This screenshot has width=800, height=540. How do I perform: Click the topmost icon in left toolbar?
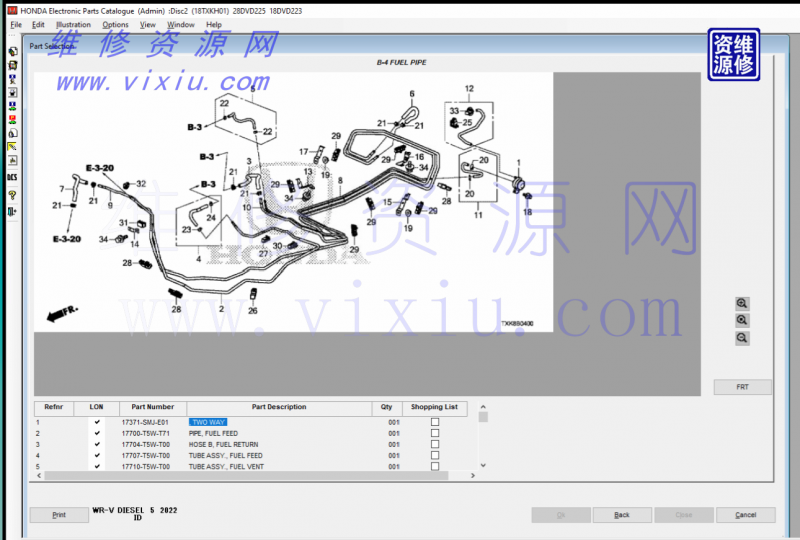12,52
